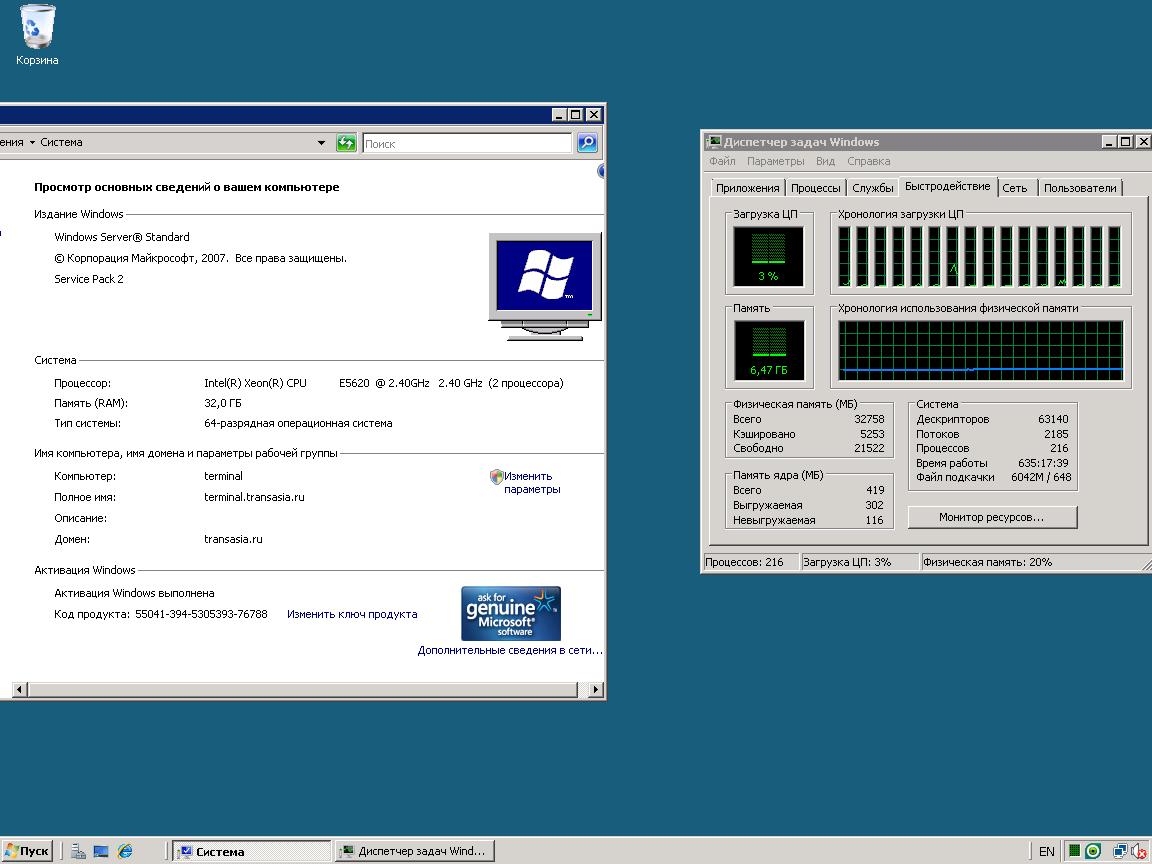Select the Корзина recycle bin desktop icon
Screen dimensions: 1152x864
37,35
